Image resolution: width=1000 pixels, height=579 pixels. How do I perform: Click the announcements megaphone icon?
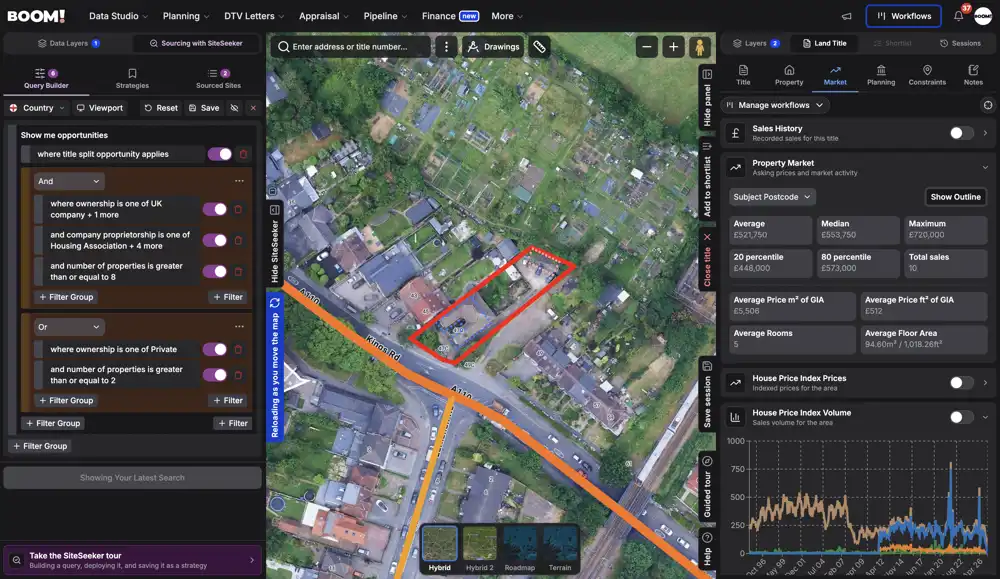pos(846,17)
